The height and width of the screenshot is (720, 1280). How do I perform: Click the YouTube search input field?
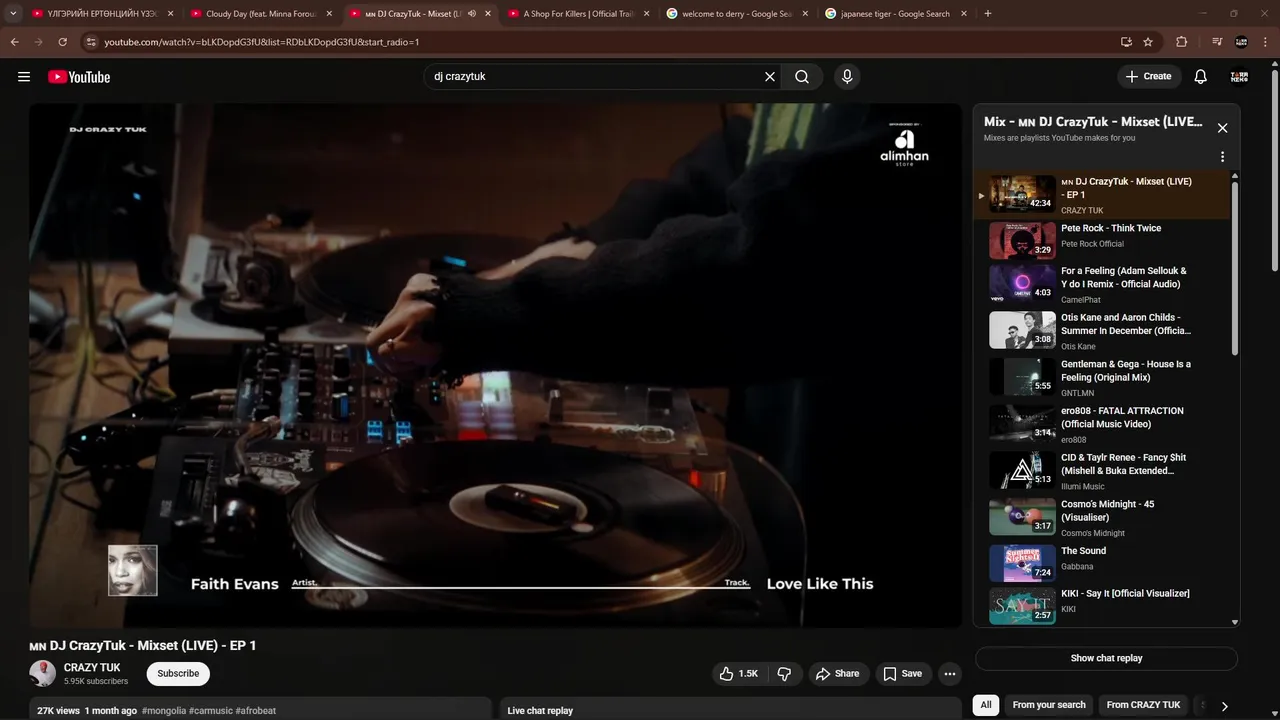pos(593,77)
